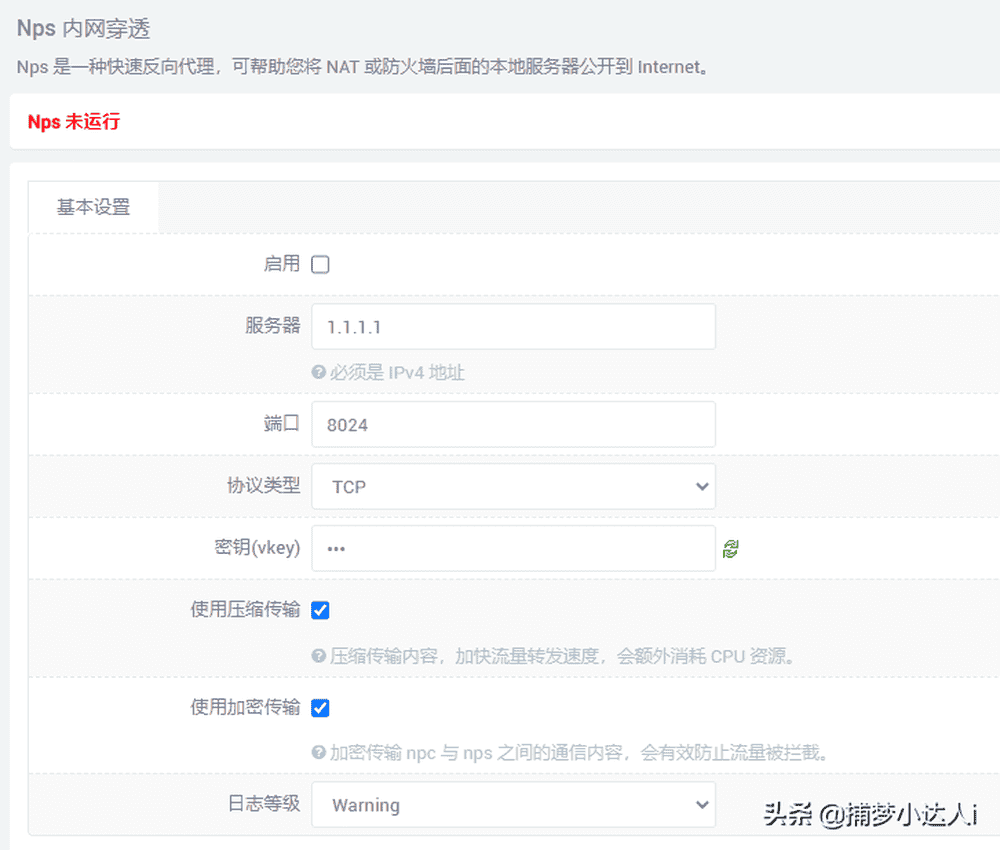Open the 日志等级 dropdown showing Warning
The width and height of the screenshot is (1000, 850).
point(513,805)
